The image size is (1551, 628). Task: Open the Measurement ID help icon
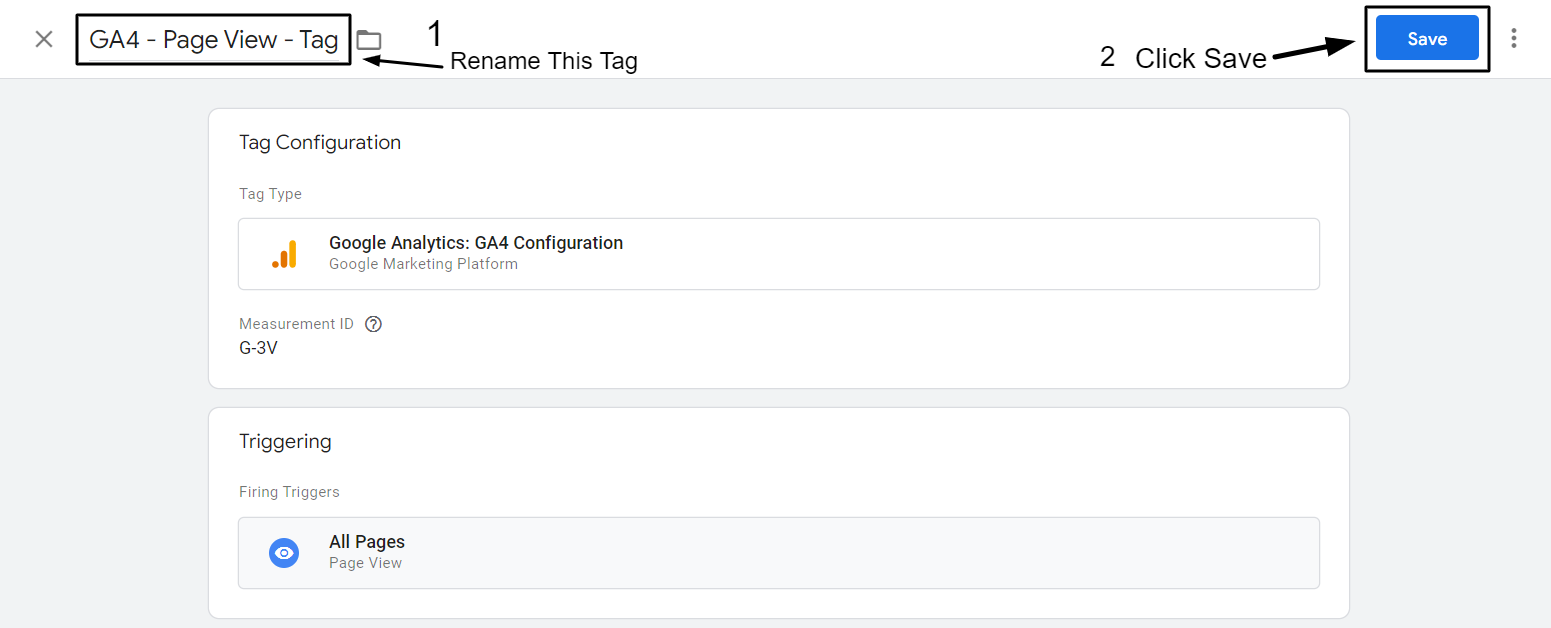coord(373,323)
